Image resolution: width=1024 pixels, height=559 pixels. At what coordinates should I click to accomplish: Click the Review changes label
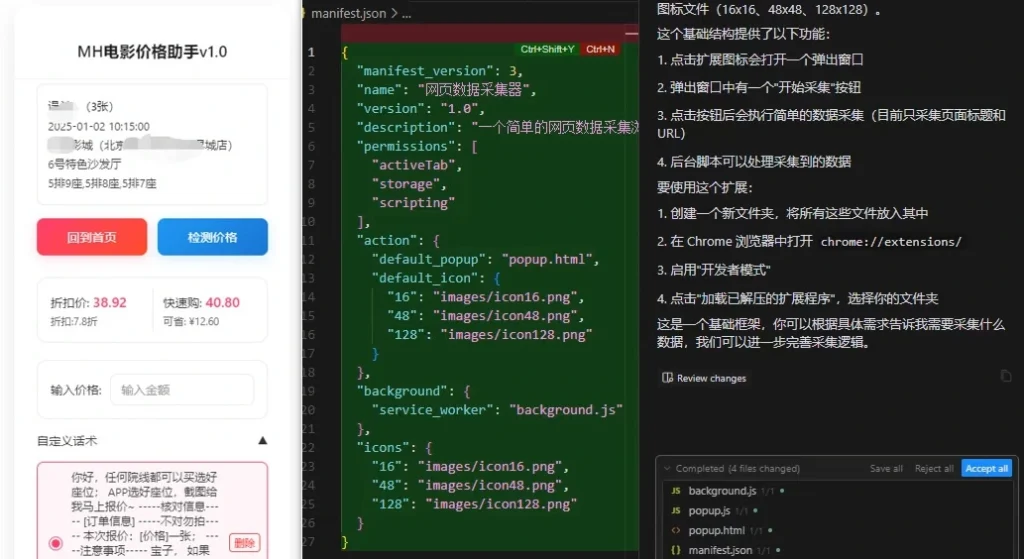point(711,378)
